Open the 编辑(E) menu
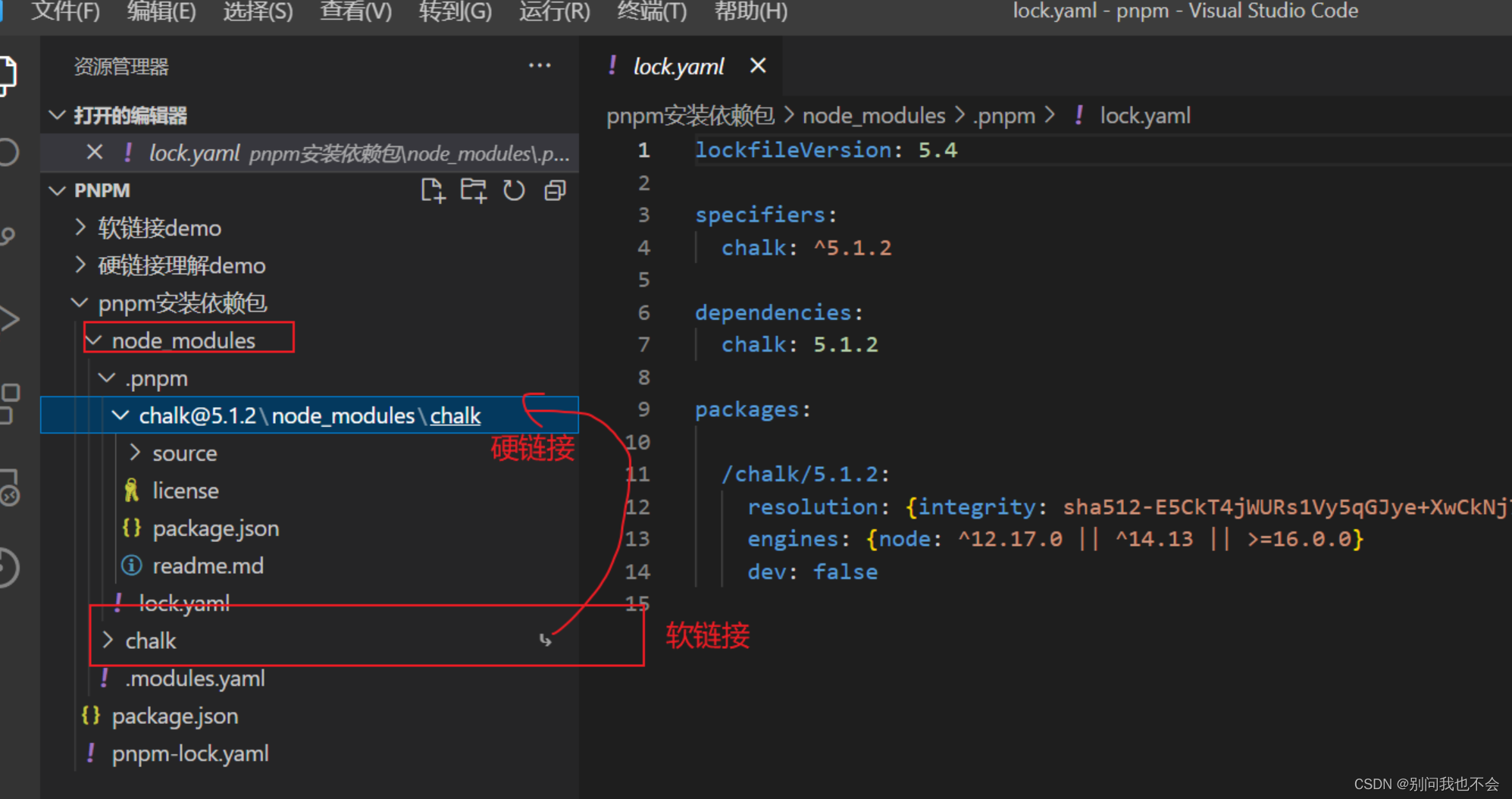Image resolution: width=1512 pixels, height=799 pixels. [161, 11]
